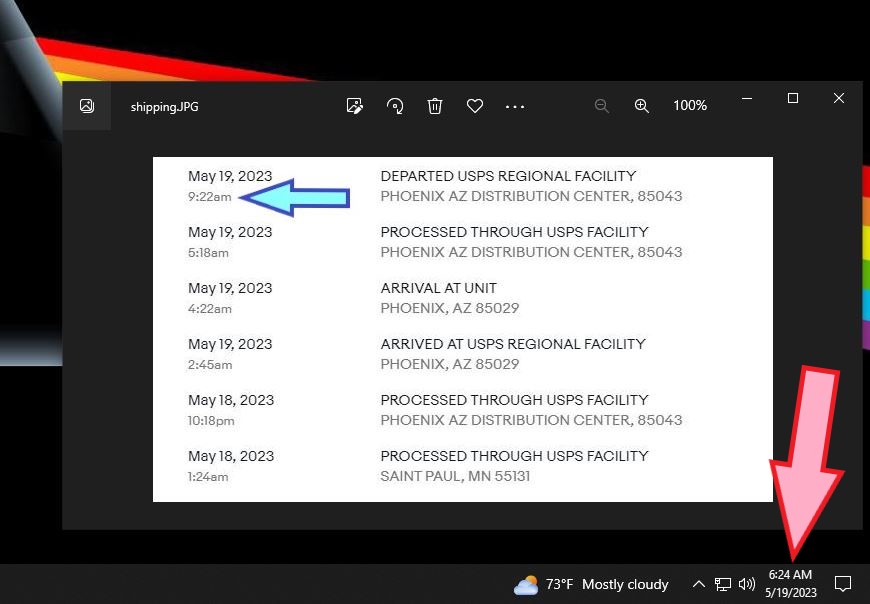
Task: Click the weather cloud icon
Action: [x=526, y=585]
